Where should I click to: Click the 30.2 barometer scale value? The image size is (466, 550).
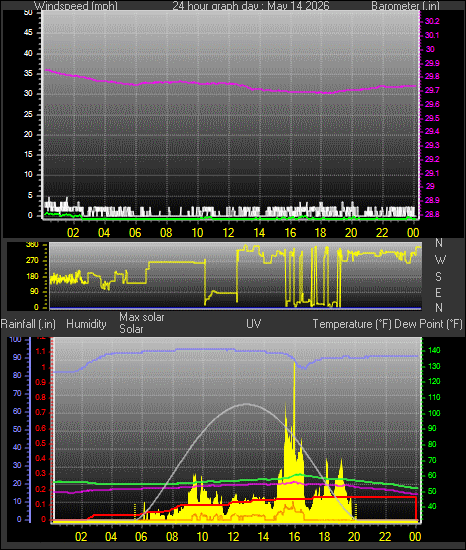click(x=432, y=21)
